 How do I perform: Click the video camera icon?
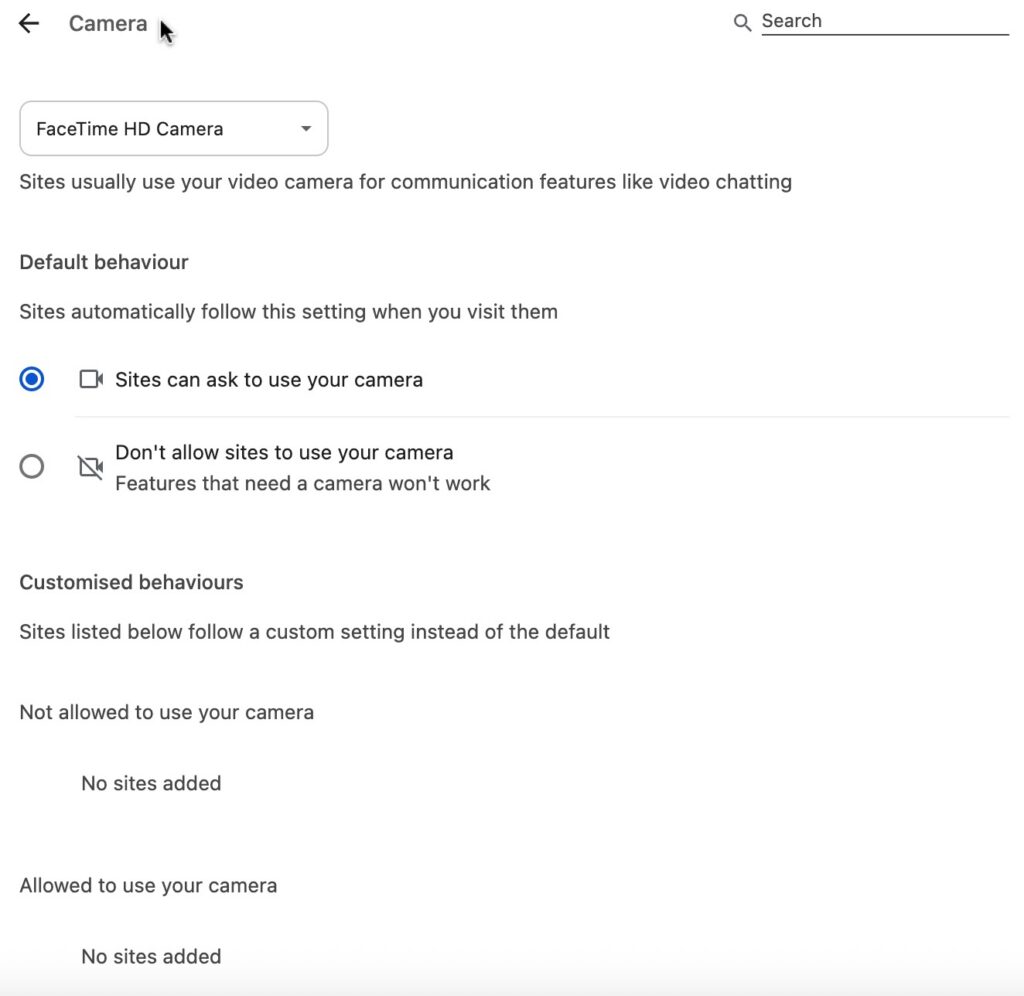(91, 379)
